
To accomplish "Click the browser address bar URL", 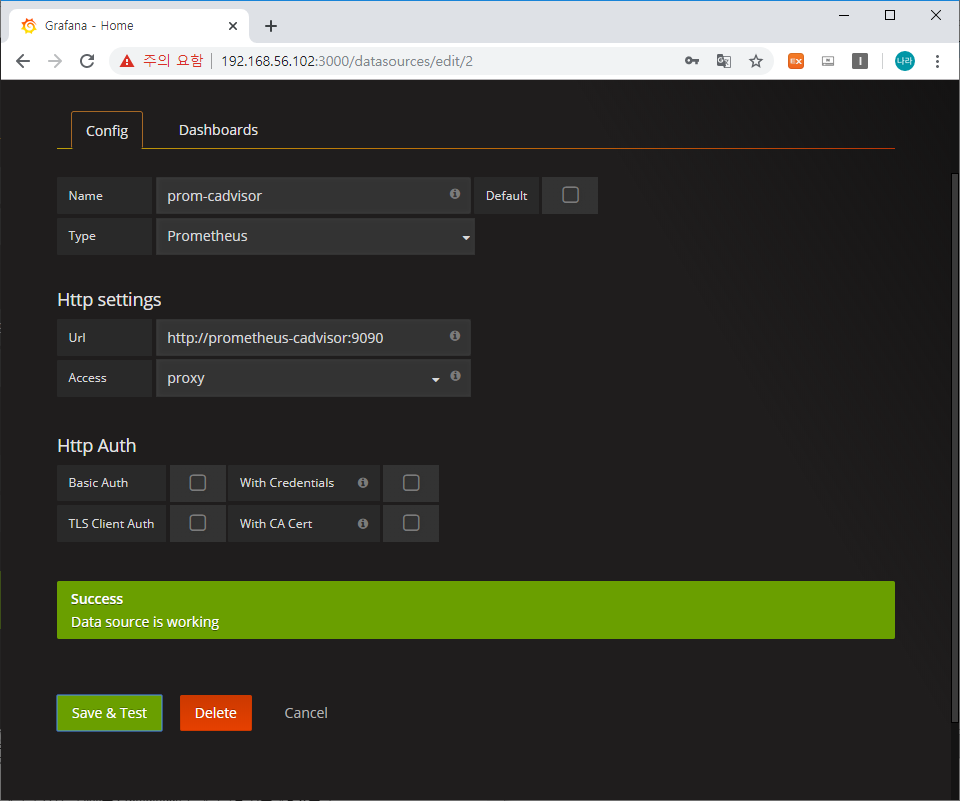I will (x=347, y=61).
